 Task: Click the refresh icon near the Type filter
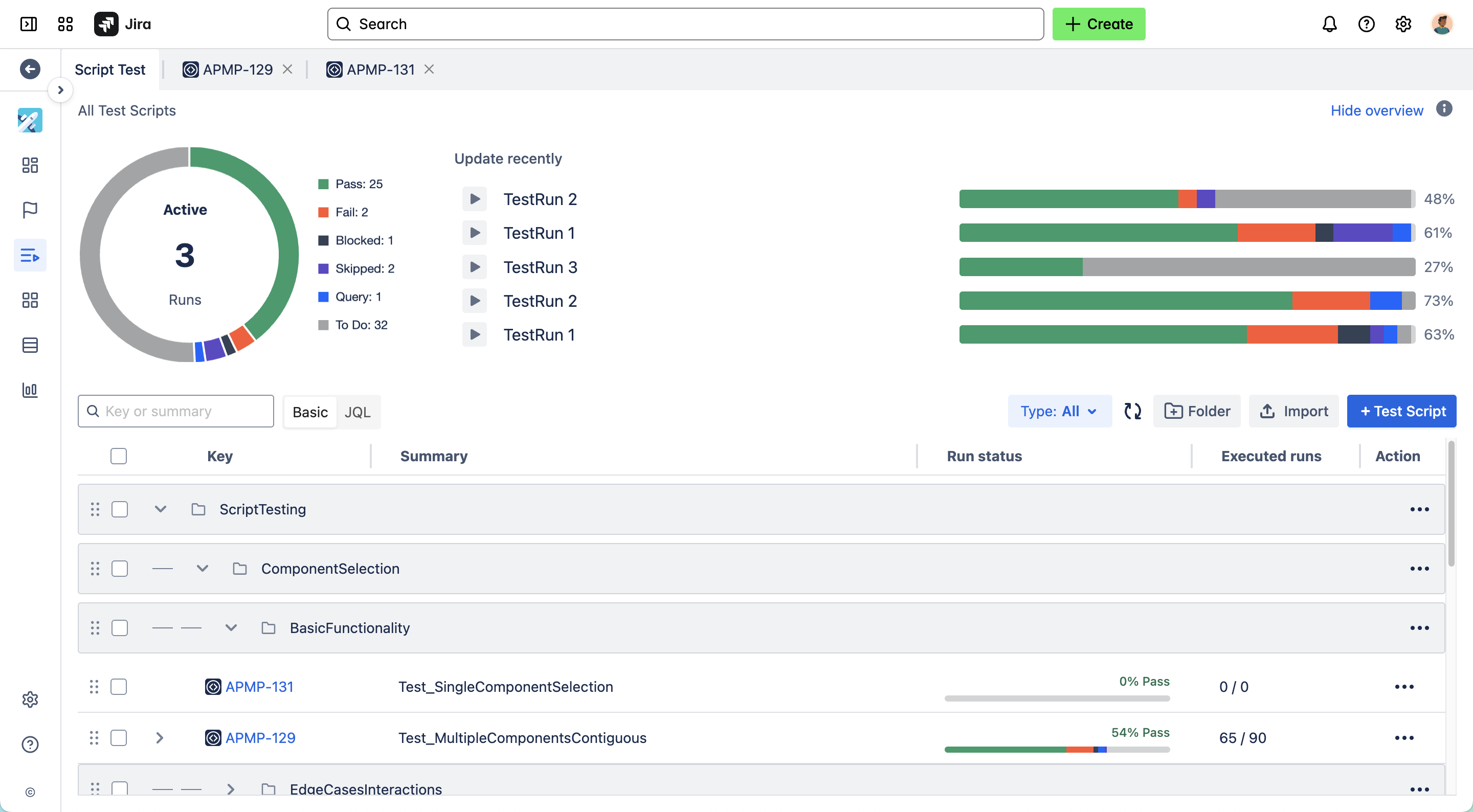click(x=1133, y=411)
